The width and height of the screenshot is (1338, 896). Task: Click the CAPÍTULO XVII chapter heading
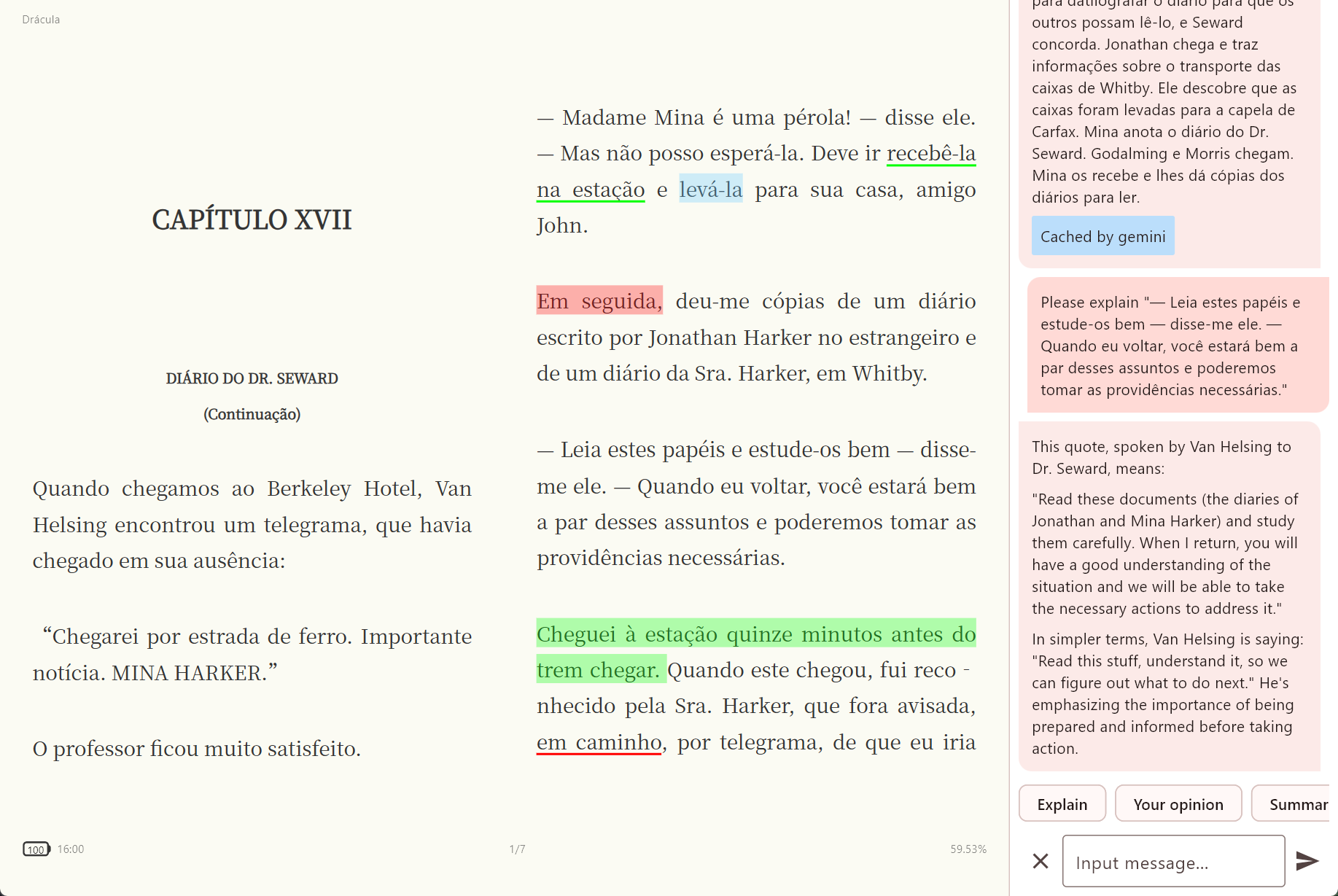pos(252,219)
